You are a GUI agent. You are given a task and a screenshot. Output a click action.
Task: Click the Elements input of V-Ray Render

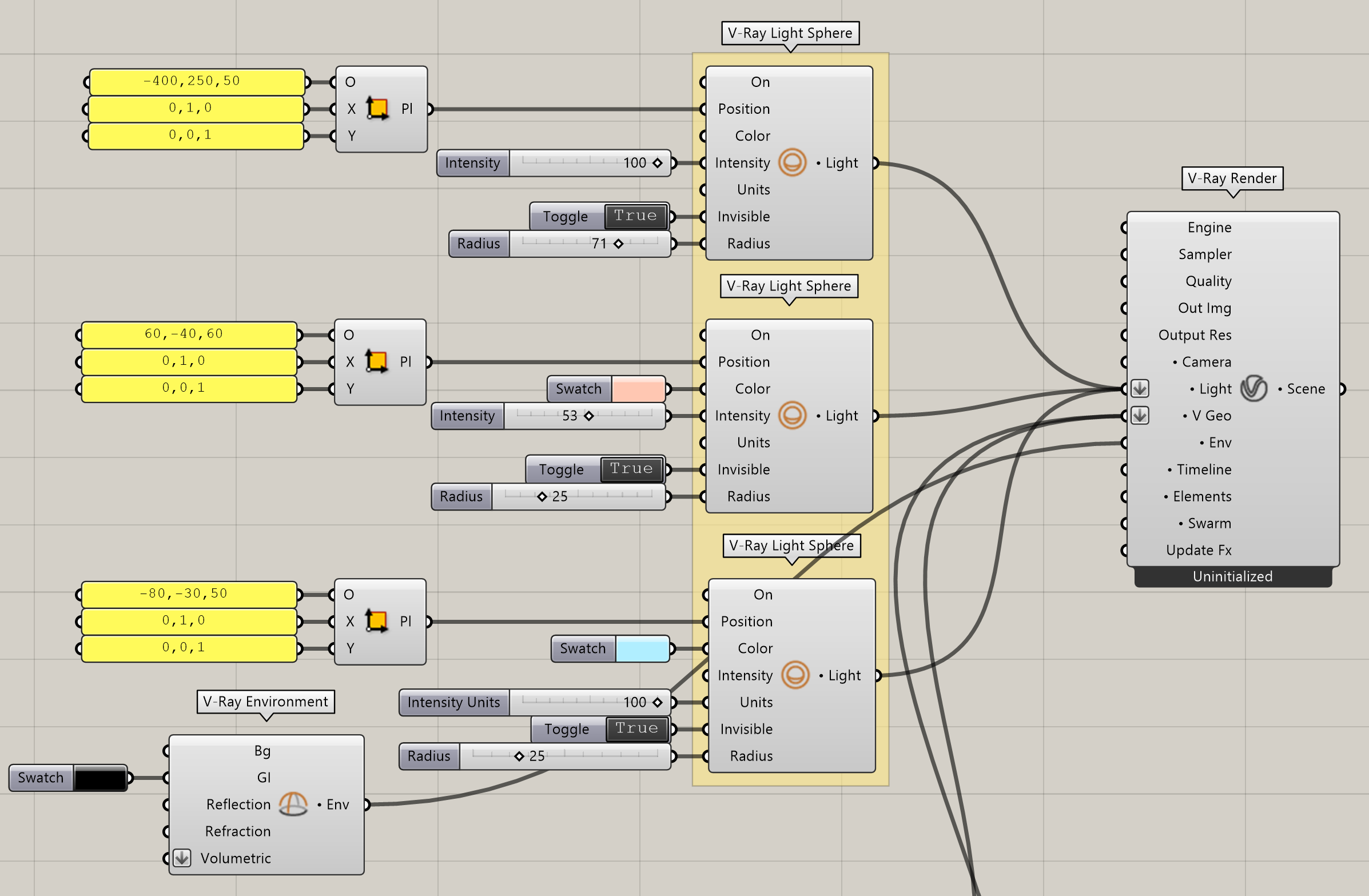point(1197,496)
